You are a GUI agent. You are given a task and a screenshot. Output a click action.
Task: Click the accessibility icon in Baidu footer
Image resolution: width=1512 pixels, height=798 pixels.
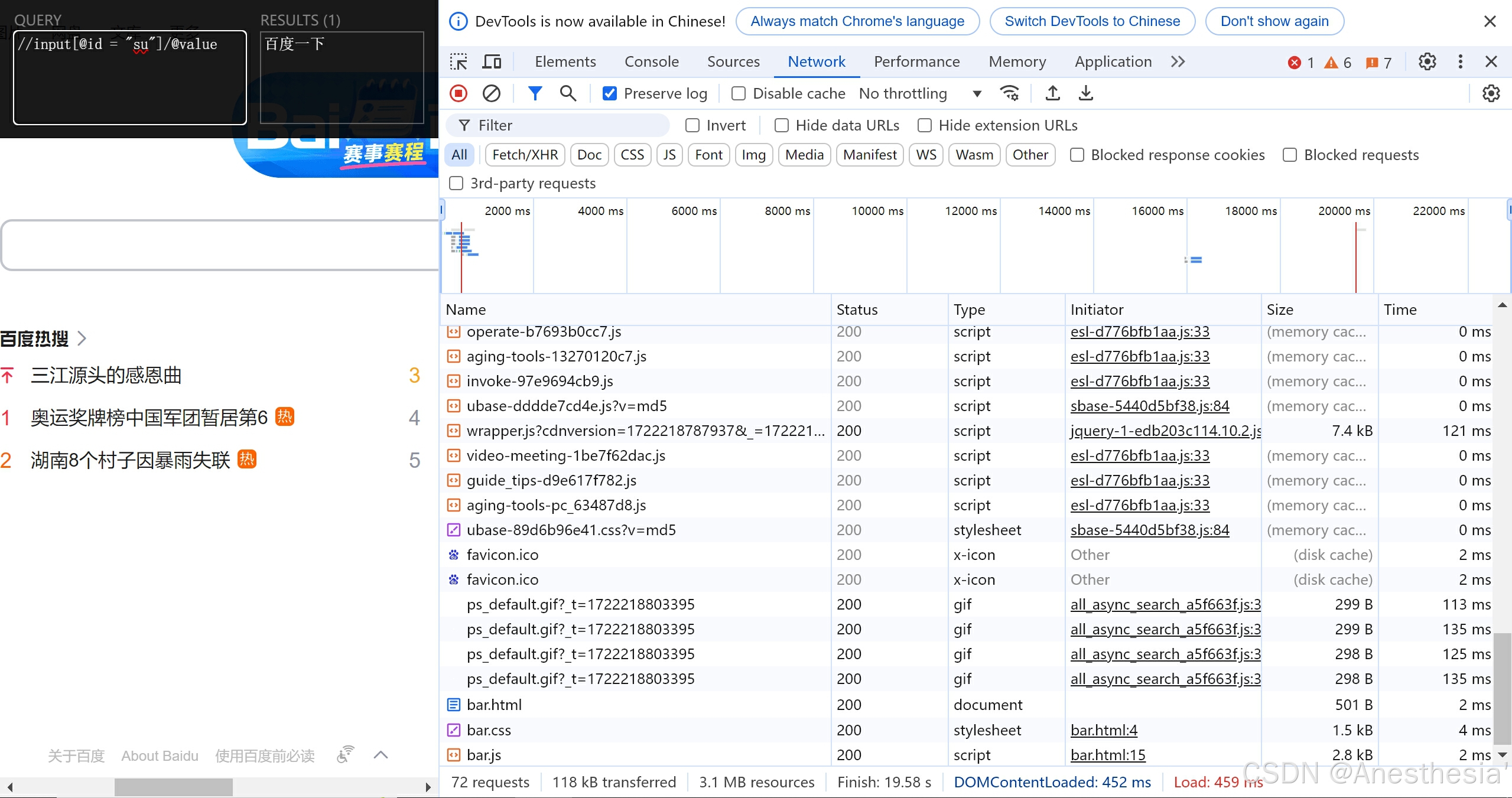pos(345,754)
